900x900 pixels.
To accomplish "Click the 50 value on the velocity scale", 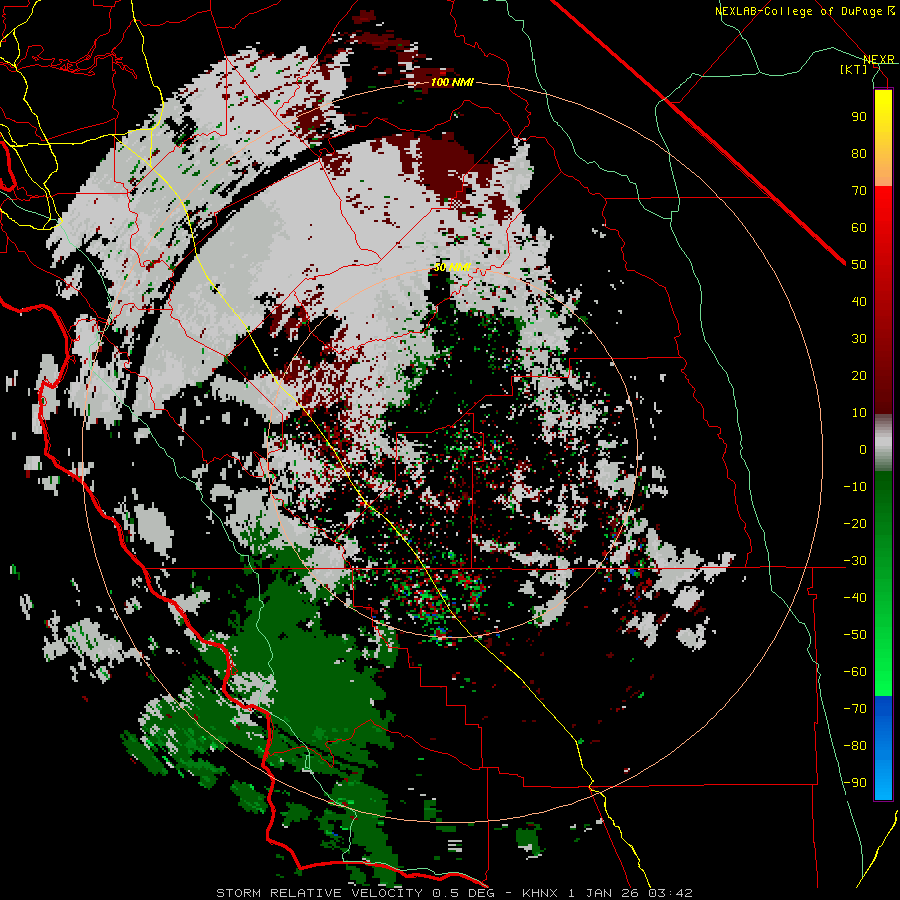I will click(x=859, y=265).
